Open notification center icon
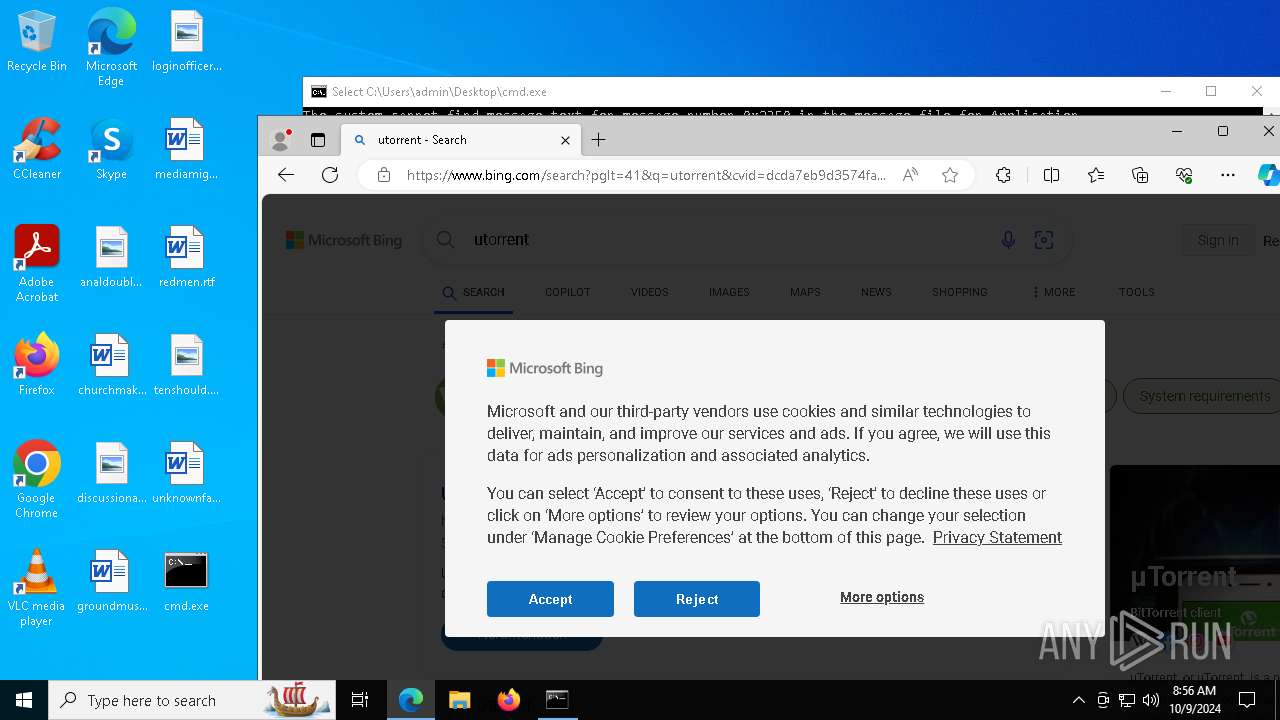Image resolution: width=1280 pixels, height=720 pixels. click(x=1247, y=700)
